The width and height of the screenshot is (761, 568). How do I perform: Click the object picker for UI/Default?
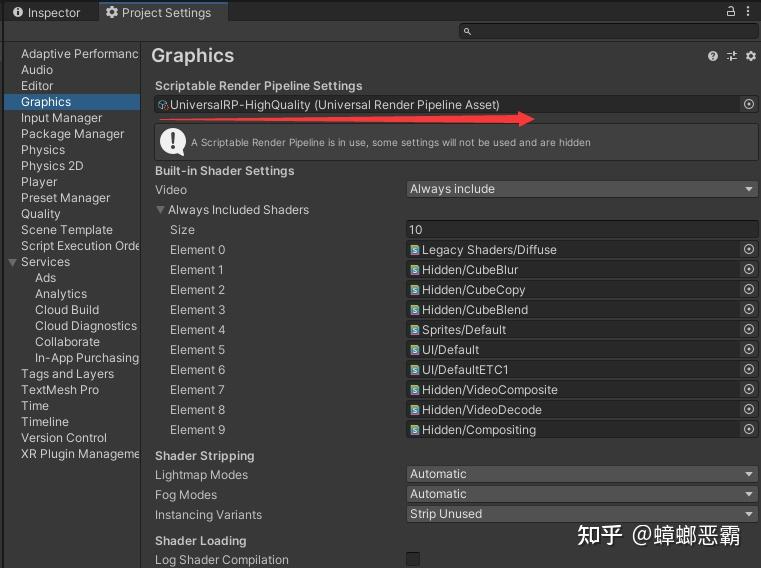[749, 349]
